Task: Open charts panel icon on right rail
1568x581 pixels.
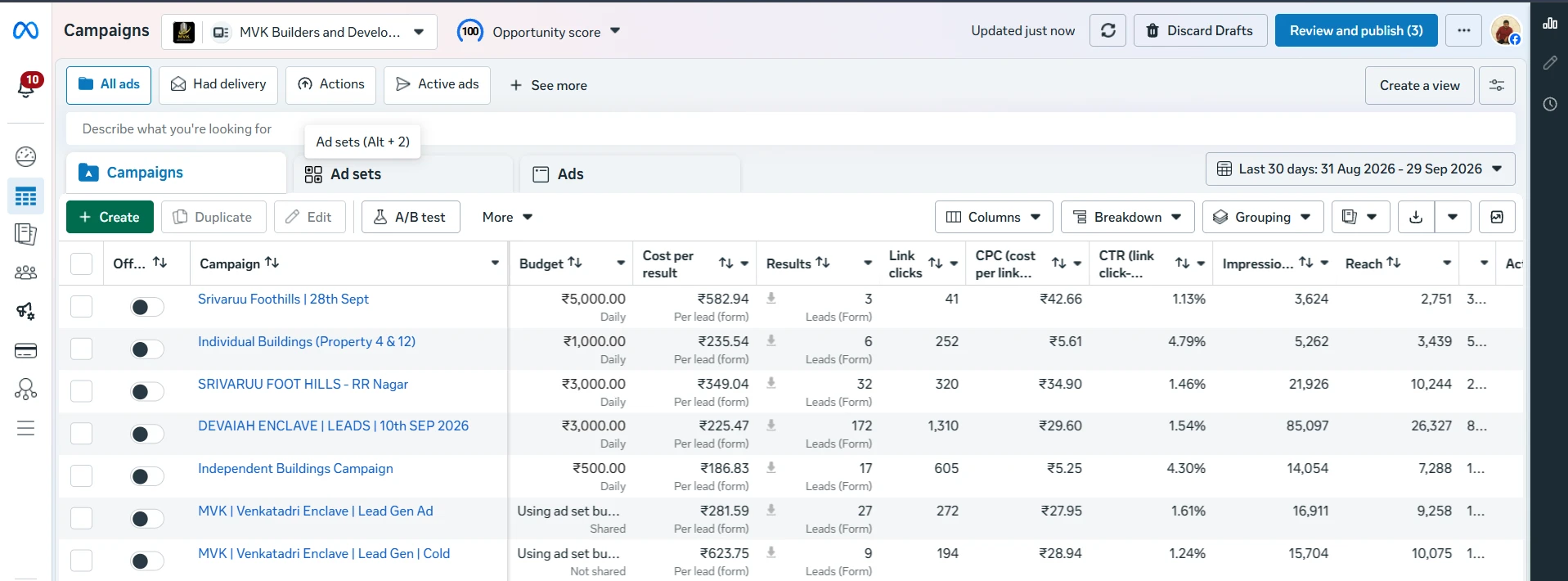Action: pyautogui.click(x=1550, y=24)
